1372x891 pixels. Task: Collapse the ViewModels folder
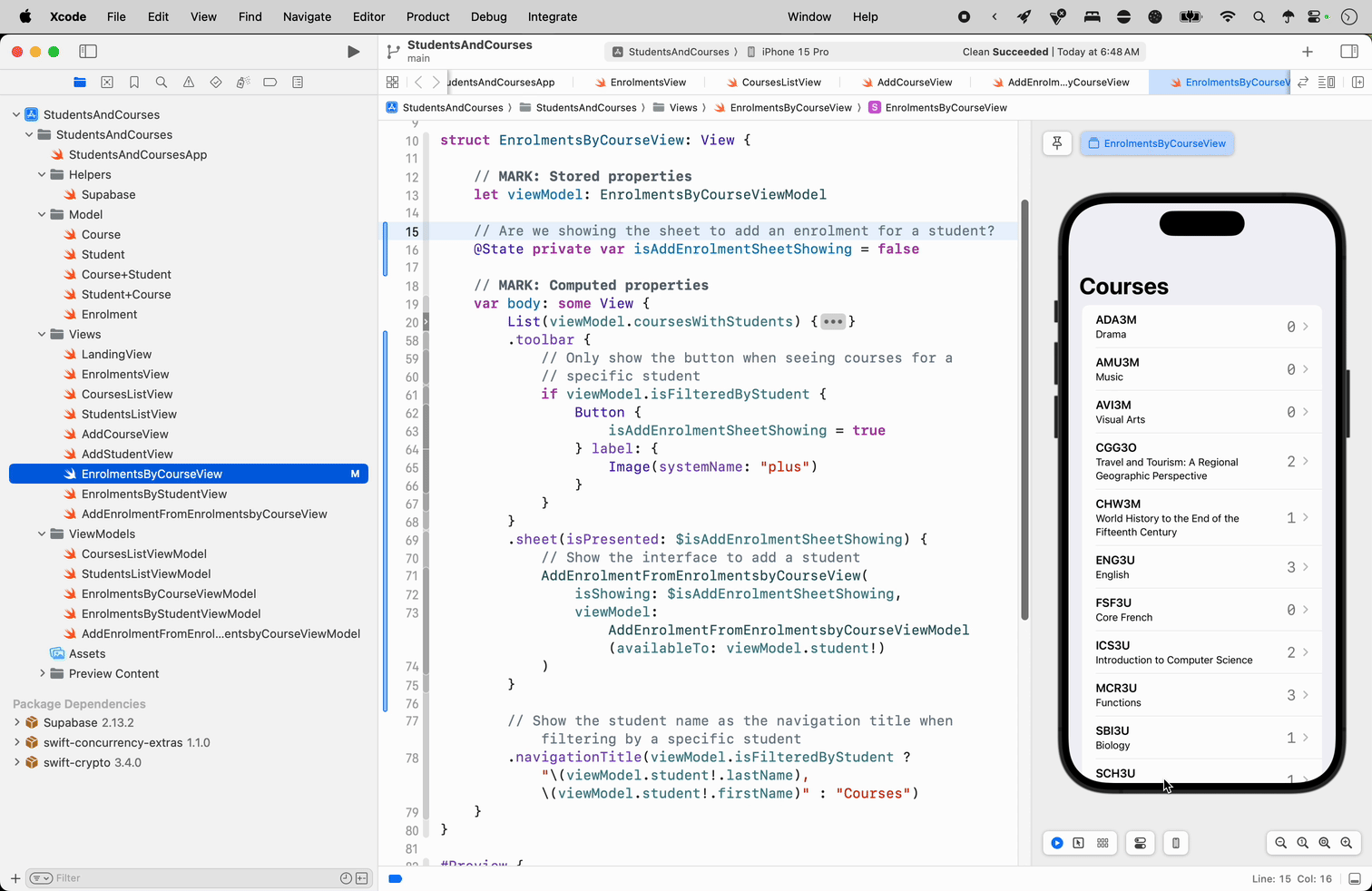click(42, 534)
